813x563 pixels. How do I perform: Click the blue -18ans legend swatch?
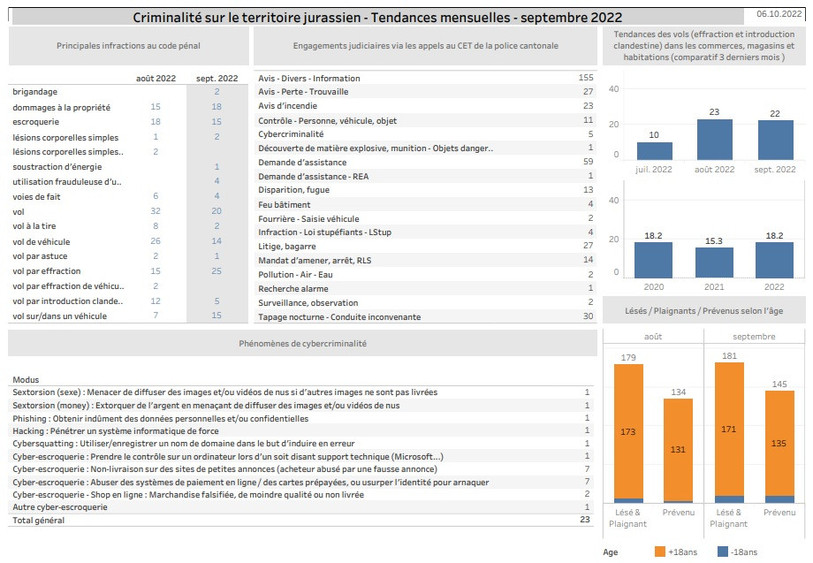click(722, 552)
